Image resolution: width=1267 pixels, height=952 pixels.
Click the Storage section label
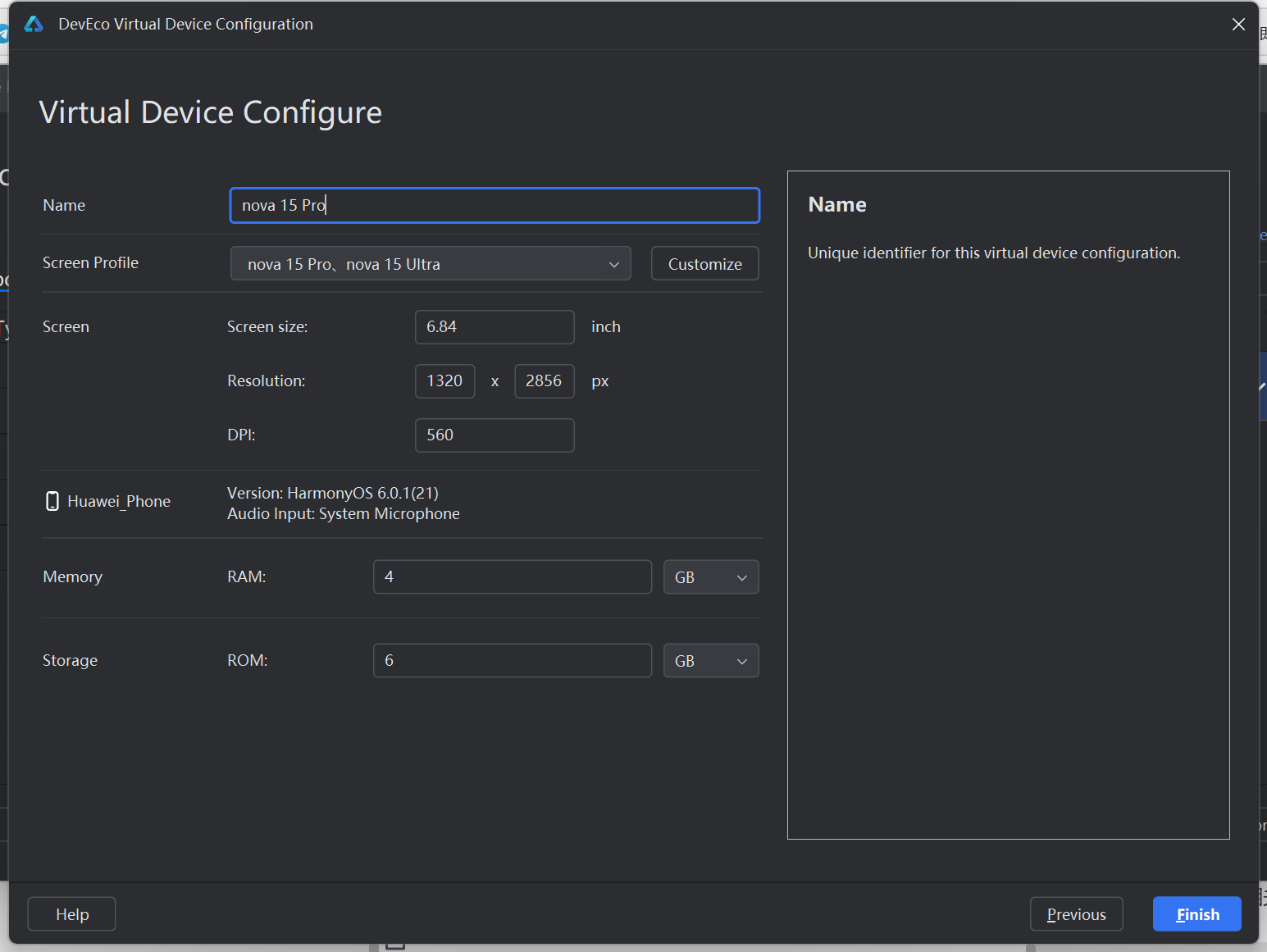[71, 661]
